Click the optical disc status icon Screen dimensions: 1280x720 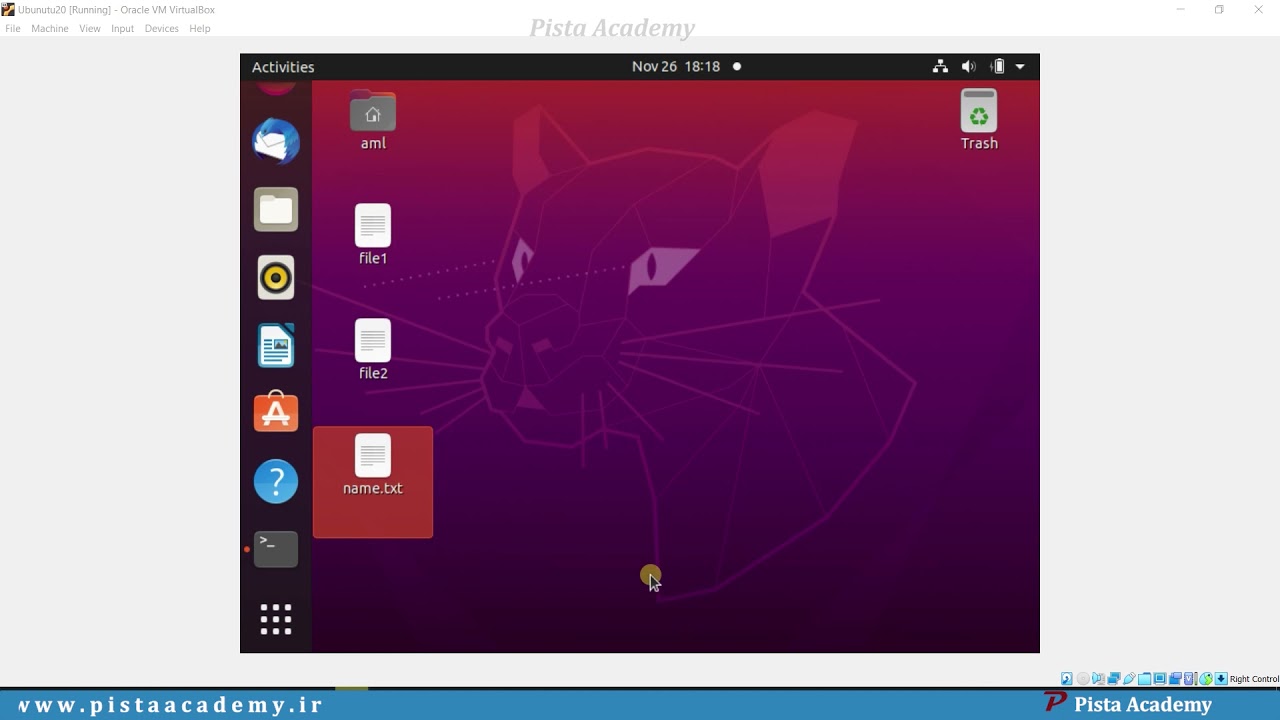click(1083, 679)
